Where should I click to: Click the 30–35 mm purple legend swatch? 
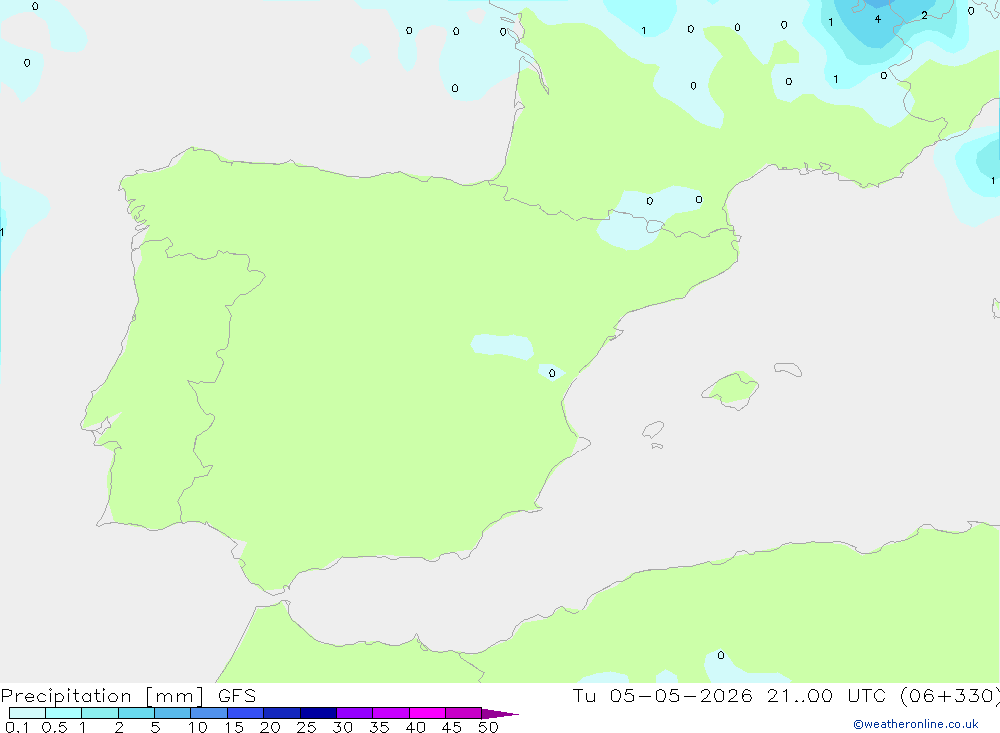[x=355, y=713]
